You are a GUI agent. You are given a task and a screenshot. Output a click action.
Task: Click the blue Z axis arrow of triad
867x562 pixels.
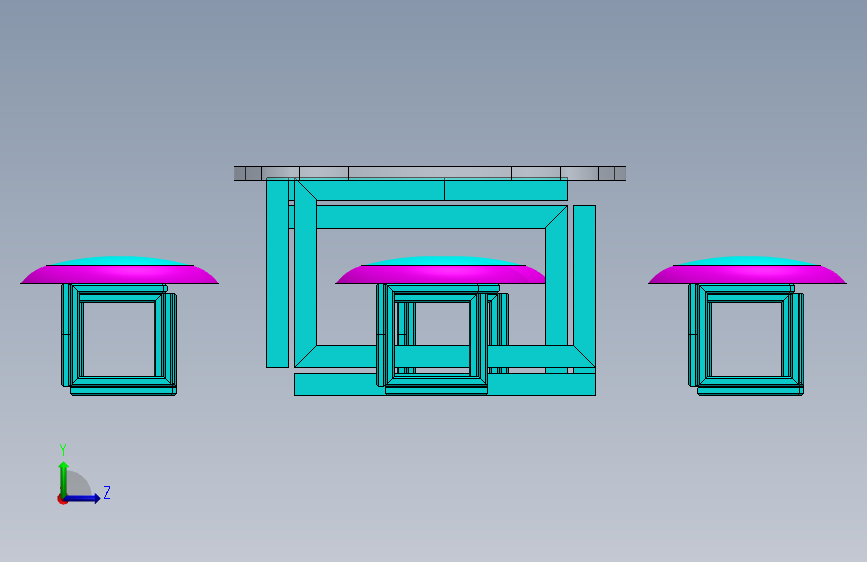[83, 498]
